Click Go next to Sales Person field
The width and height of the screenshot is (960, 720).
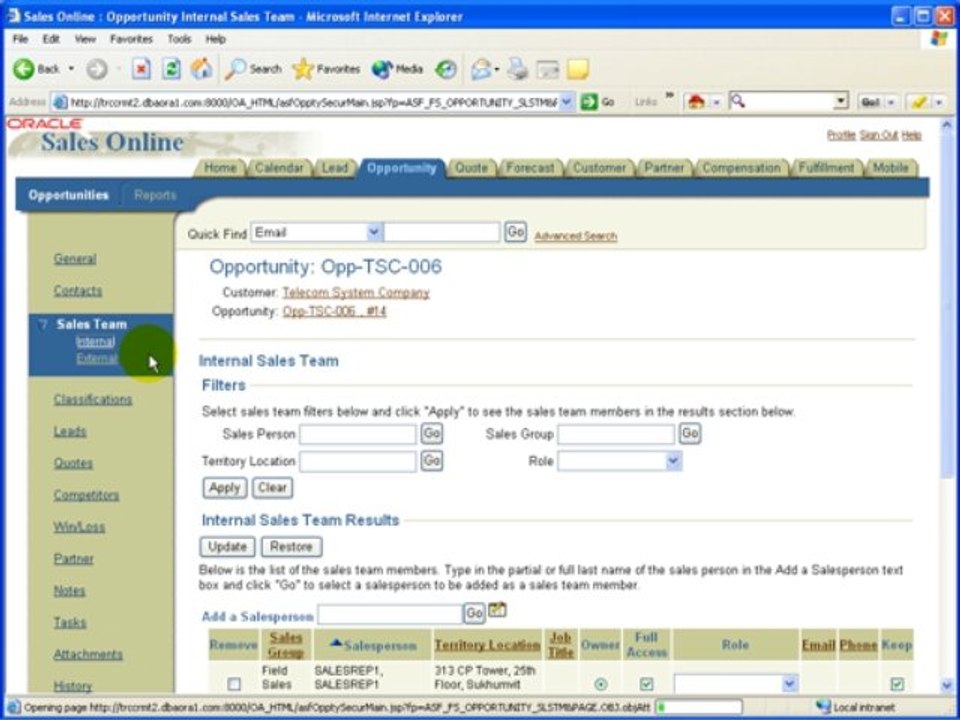432,433
